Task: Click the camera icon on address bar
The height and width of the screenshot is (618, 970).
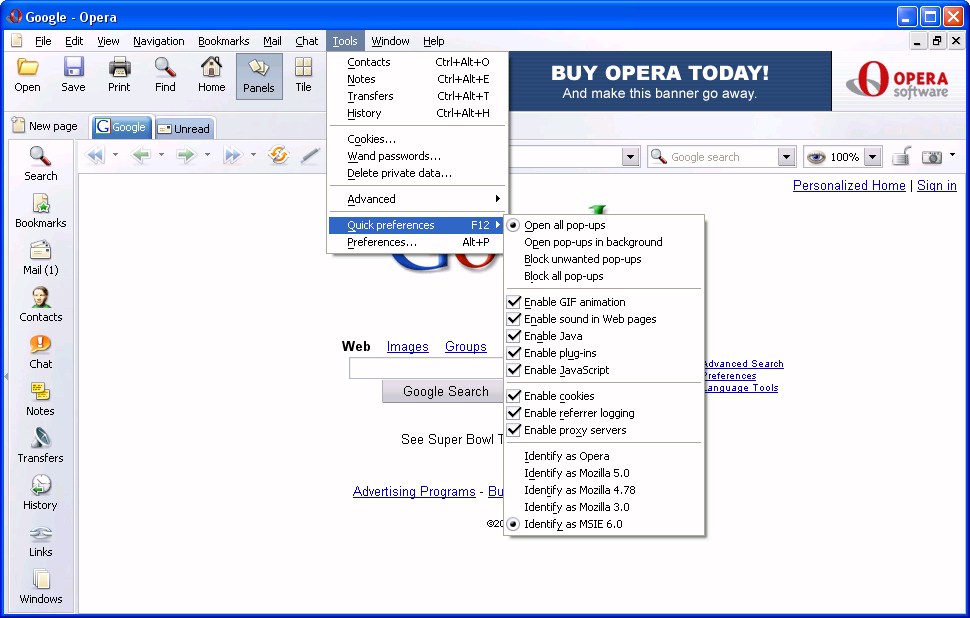Action: pos(932,157)
